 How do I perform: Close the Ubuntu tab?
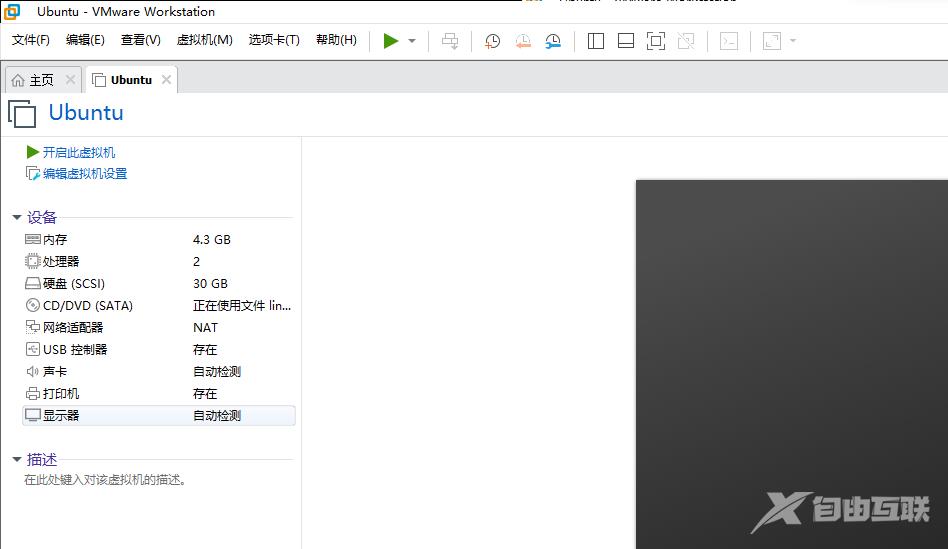(x=166, y=80)
